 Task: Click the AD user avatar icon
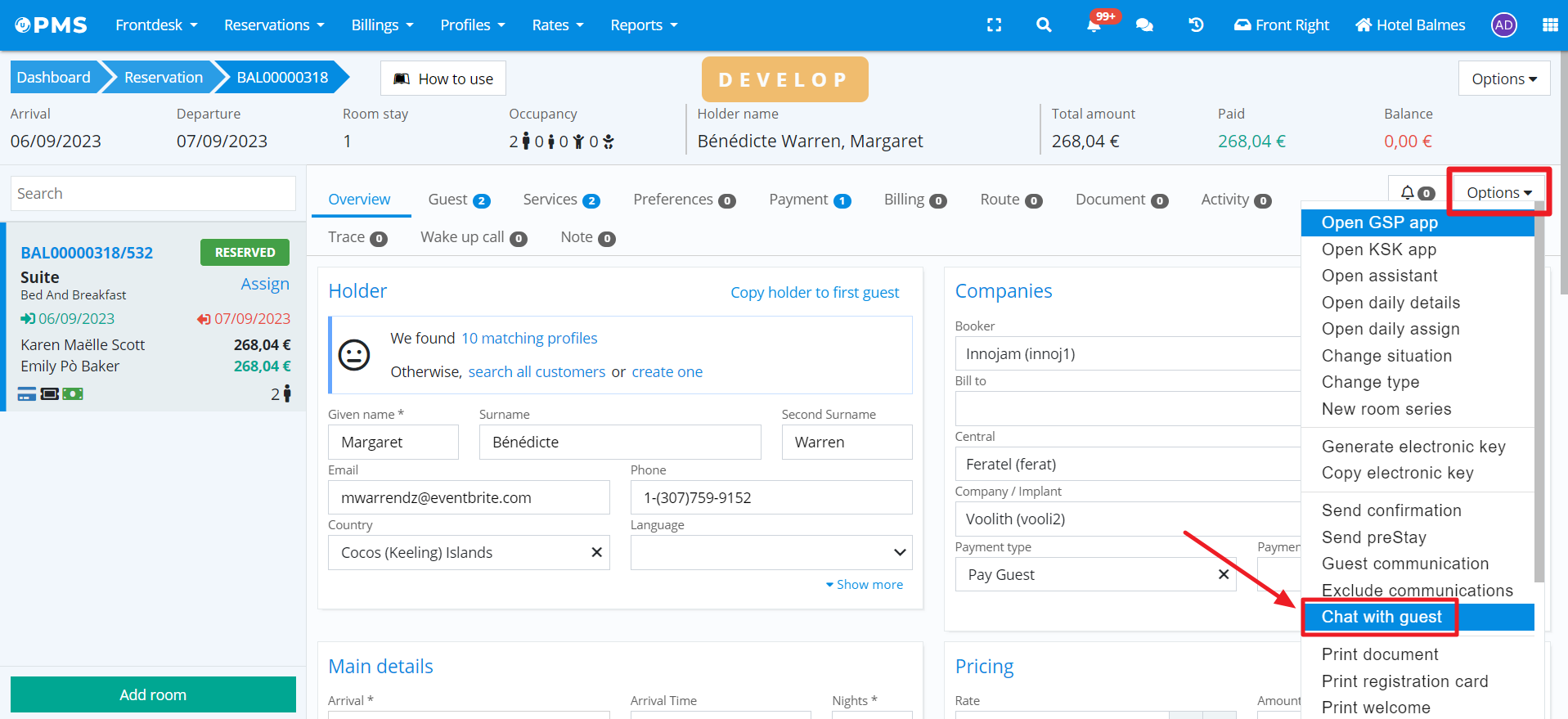tap(1503, 25)
